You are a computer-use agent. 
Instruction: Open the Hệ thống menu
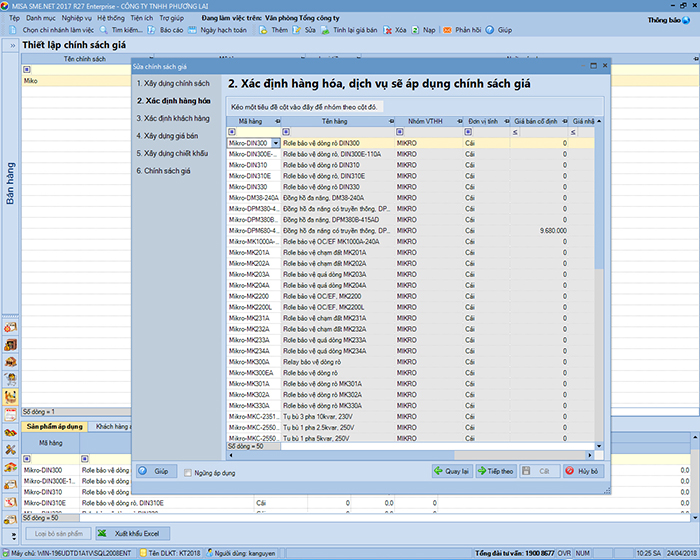click(111, 18)
